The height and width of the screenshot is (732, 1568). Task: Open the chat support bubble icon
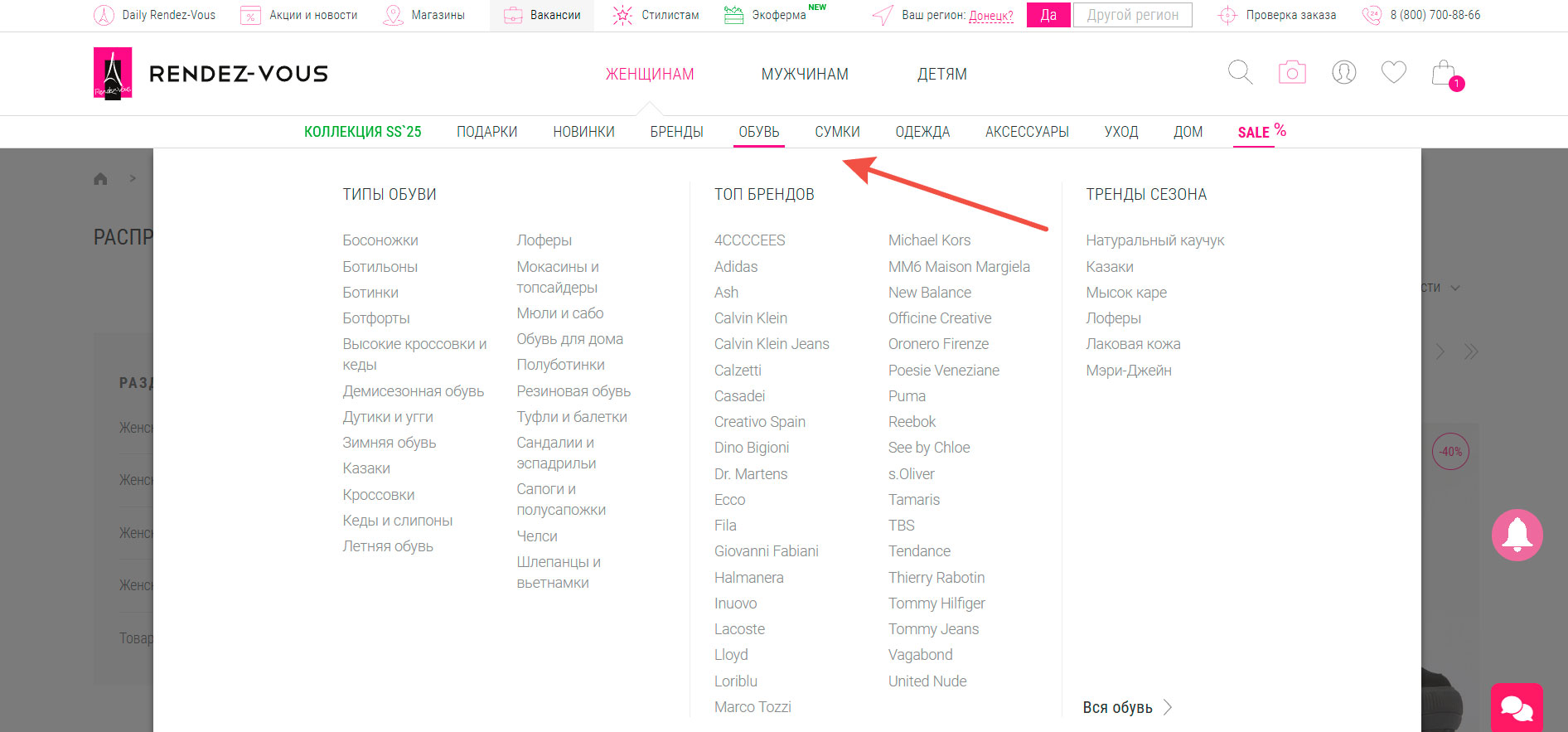(x=1517, y=707)
